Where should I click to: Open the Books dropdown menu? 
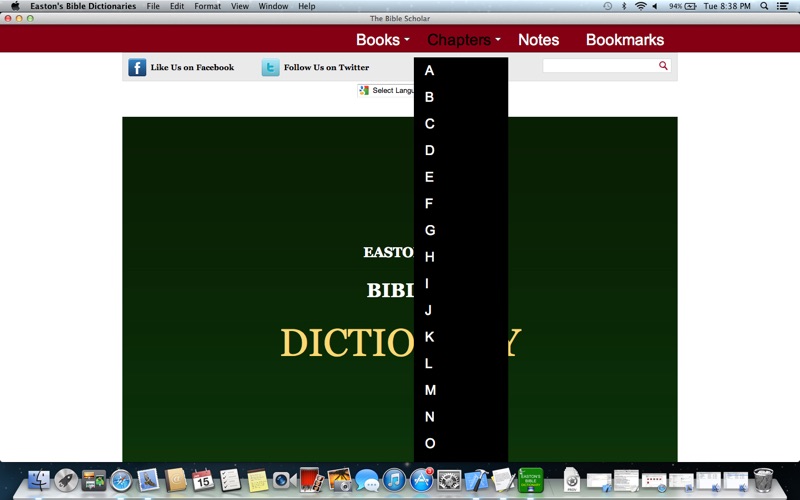click(x=383, y=40)
